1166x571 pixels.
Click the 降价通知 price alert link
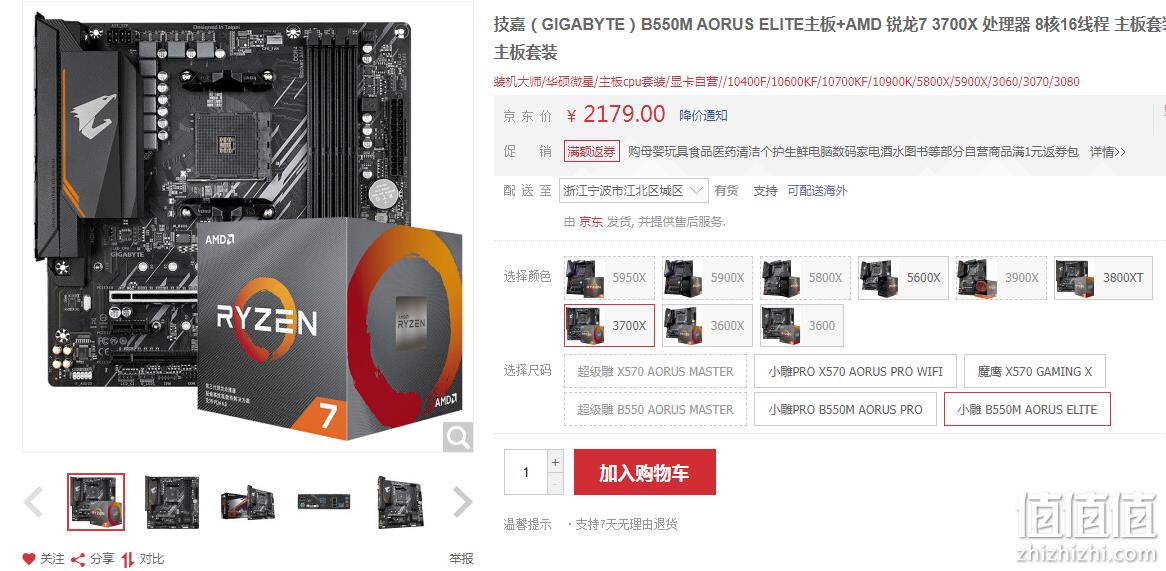pyautogui.click(x=703, y=116)
